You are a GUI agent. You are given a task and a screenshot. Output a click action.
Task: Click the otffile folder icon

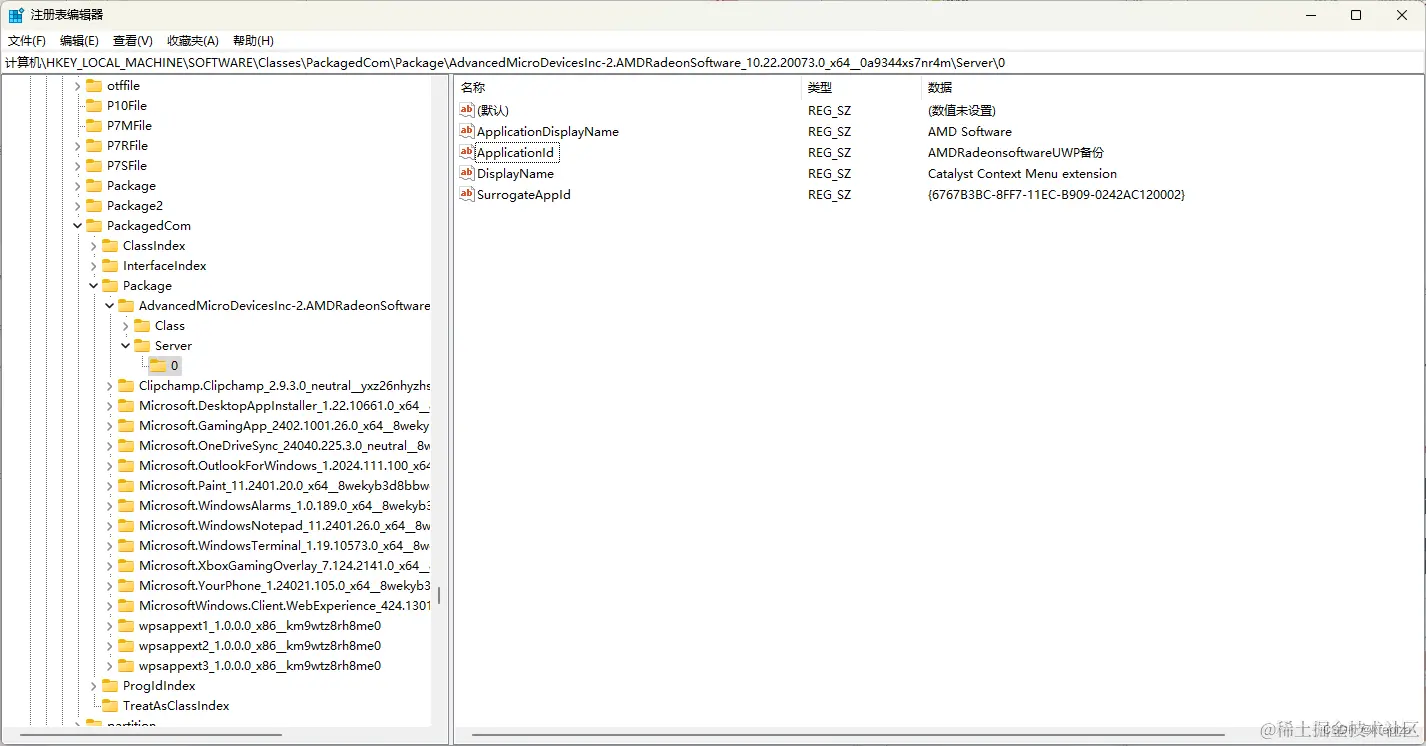click(x=94, y=86)
